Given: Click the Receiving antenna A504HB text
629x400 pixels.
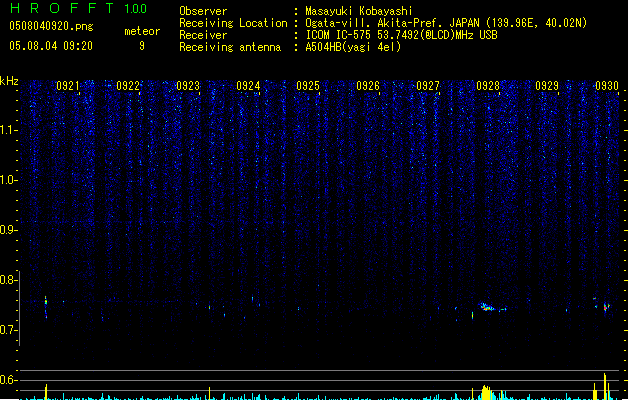Looking at the screenshot, I should coord(353,47).
